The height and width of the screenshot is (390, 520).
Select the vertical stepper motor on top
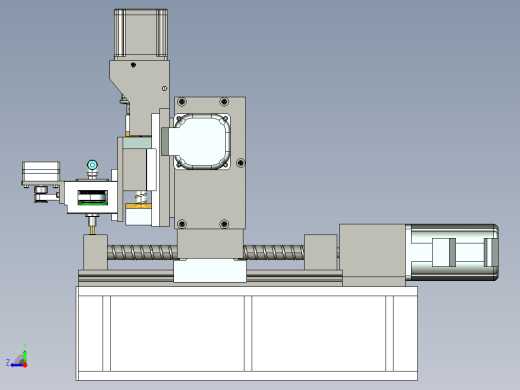141,34
